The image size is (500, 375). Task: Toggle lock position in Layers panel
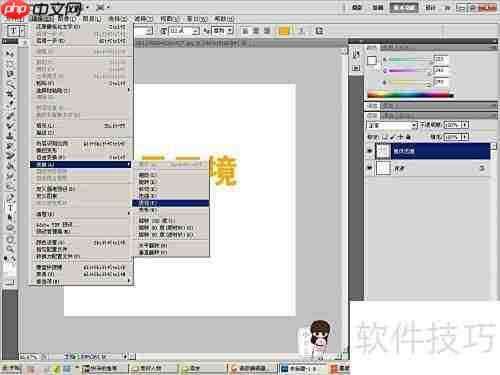(400, 137)
